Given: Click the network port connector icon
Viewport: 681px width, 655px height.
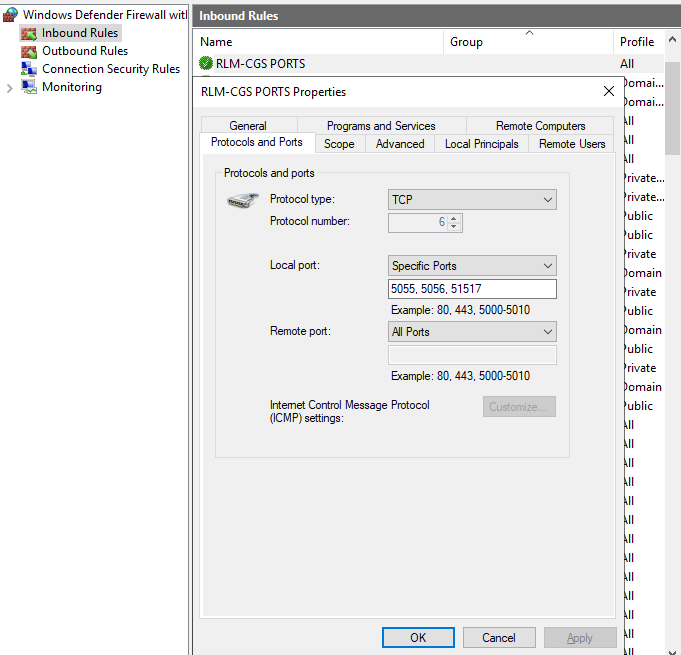Looking at the screenshot, I should (x=243, y=203).
